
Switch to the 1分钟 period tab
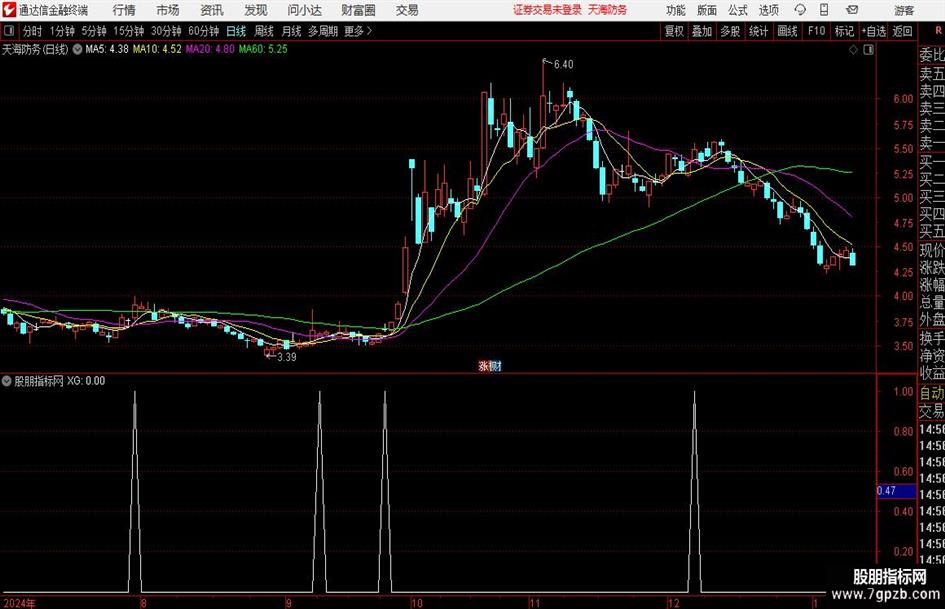[x=62, y=31]
